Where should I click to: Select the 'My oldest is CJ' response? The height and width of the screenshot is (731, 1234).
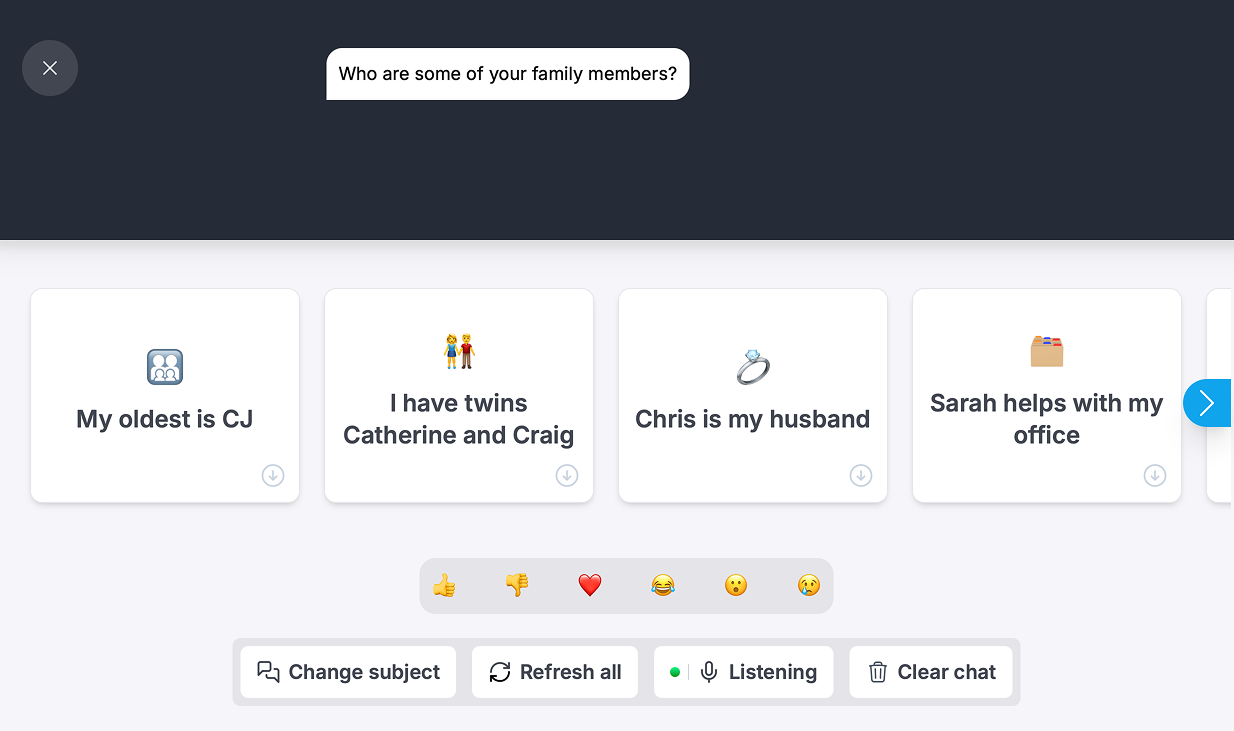pos(165,396)
